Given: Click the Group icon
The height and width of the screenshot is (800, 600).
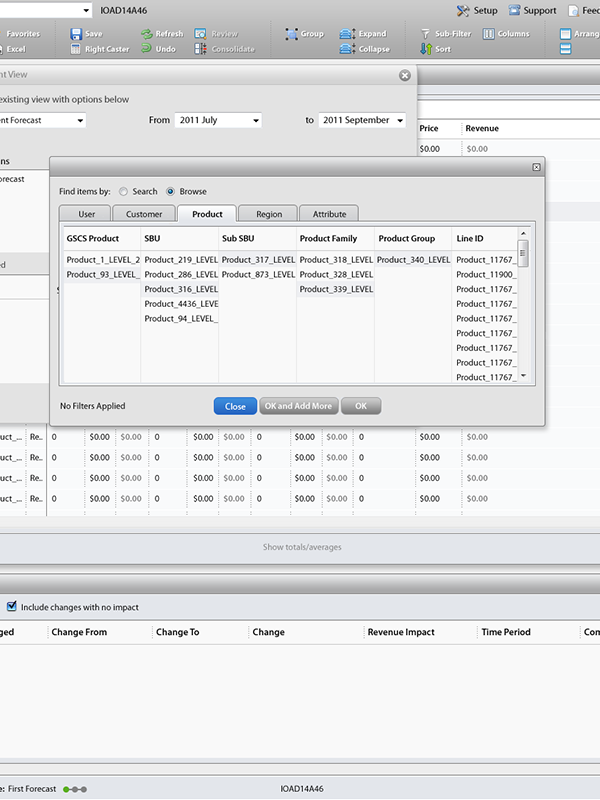Looking at the screenshot, I should 291,34.
